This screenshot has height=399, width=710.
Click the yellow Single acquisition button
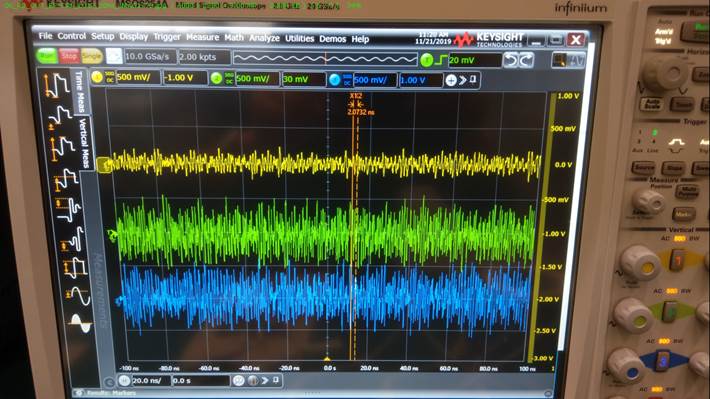[x=91, y=56]
